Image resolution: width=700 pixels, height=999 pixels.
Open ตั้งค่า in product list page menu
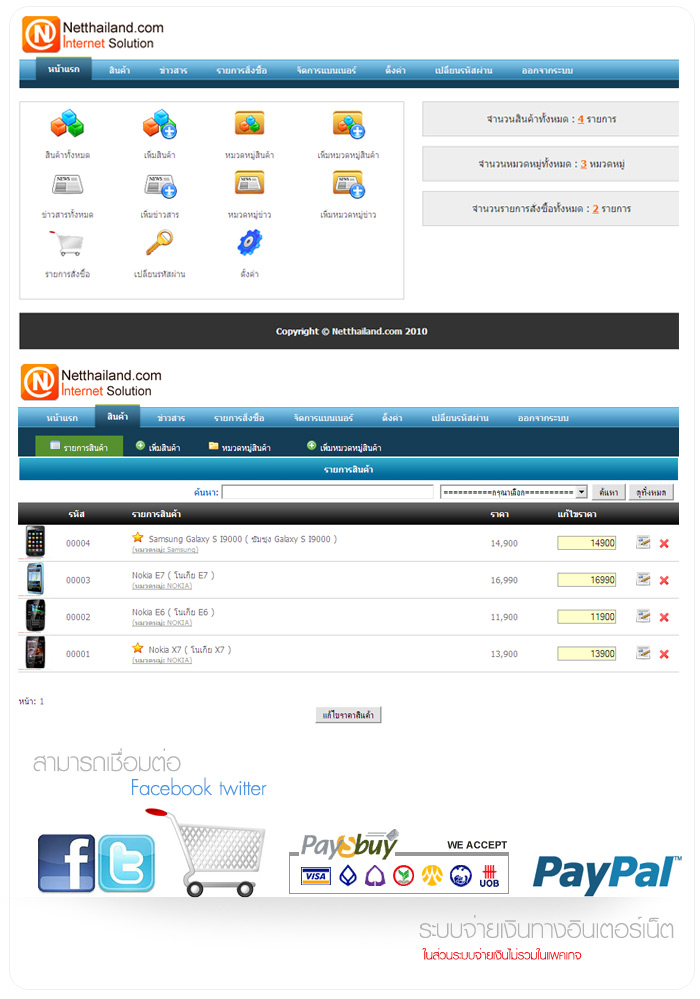click(x=392, y=418)
